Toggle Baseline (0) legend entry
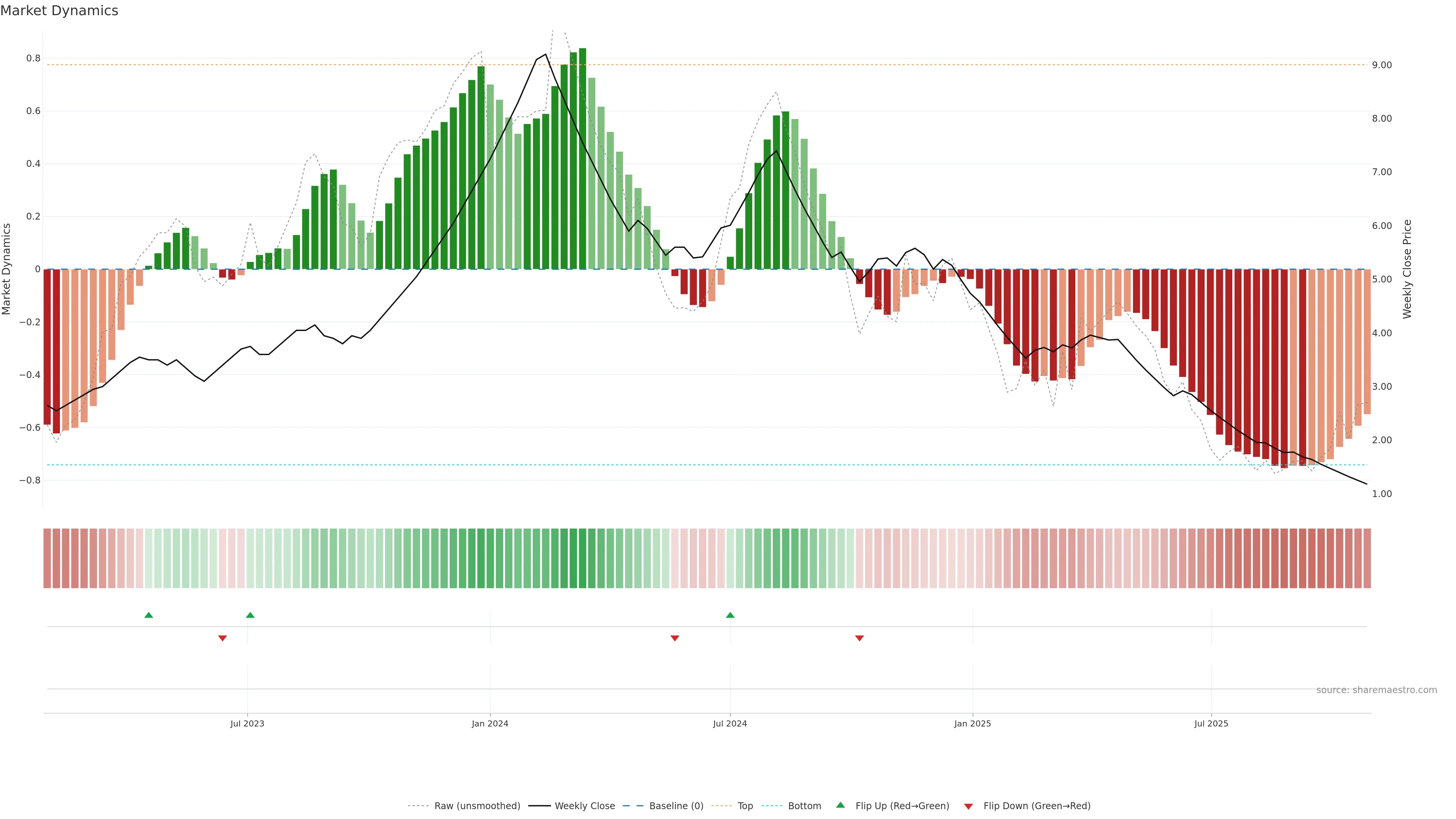 point(676,806)
